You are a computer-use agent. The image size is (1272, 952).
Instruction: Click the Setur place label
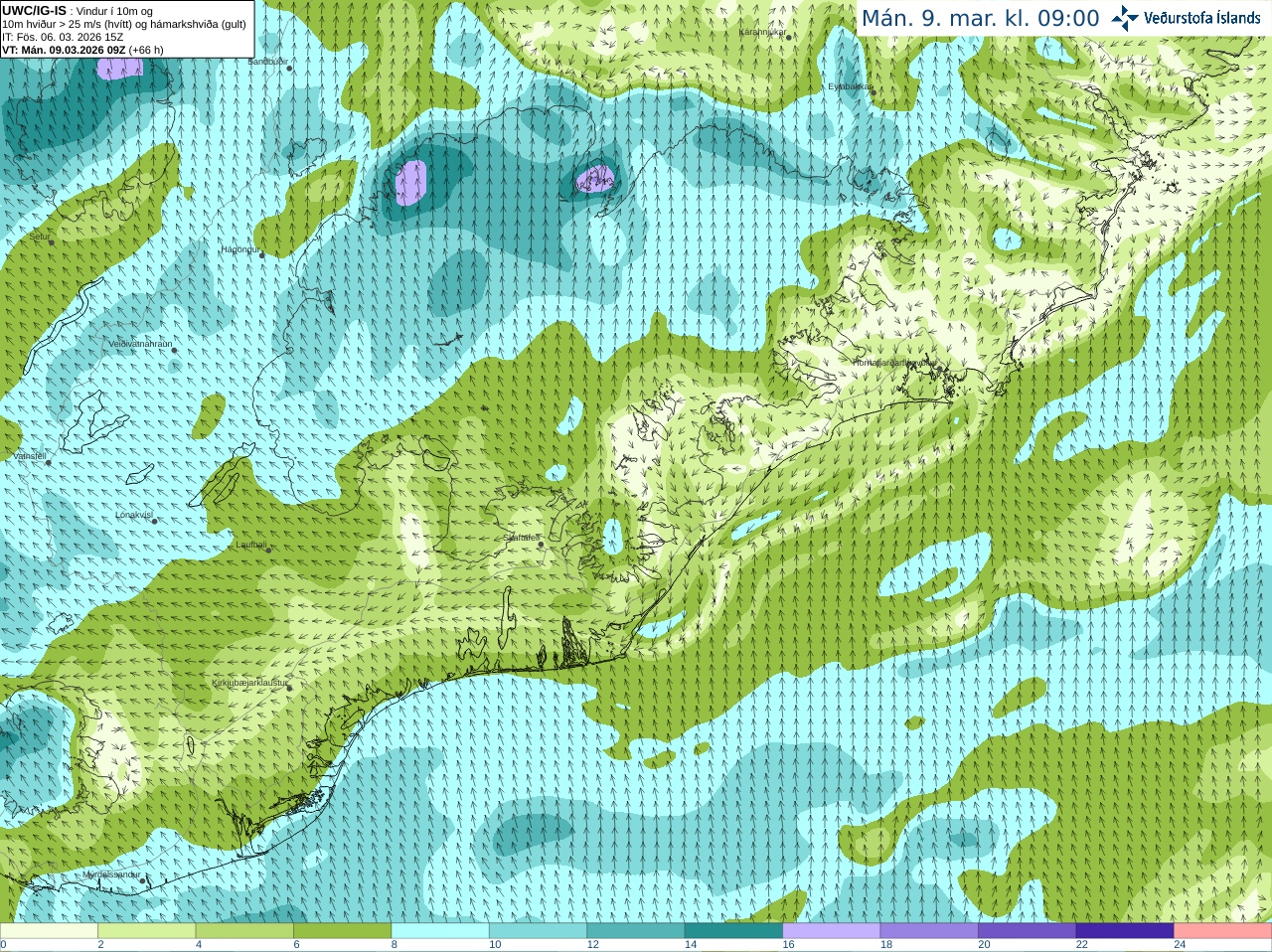[x=40, y=237]
